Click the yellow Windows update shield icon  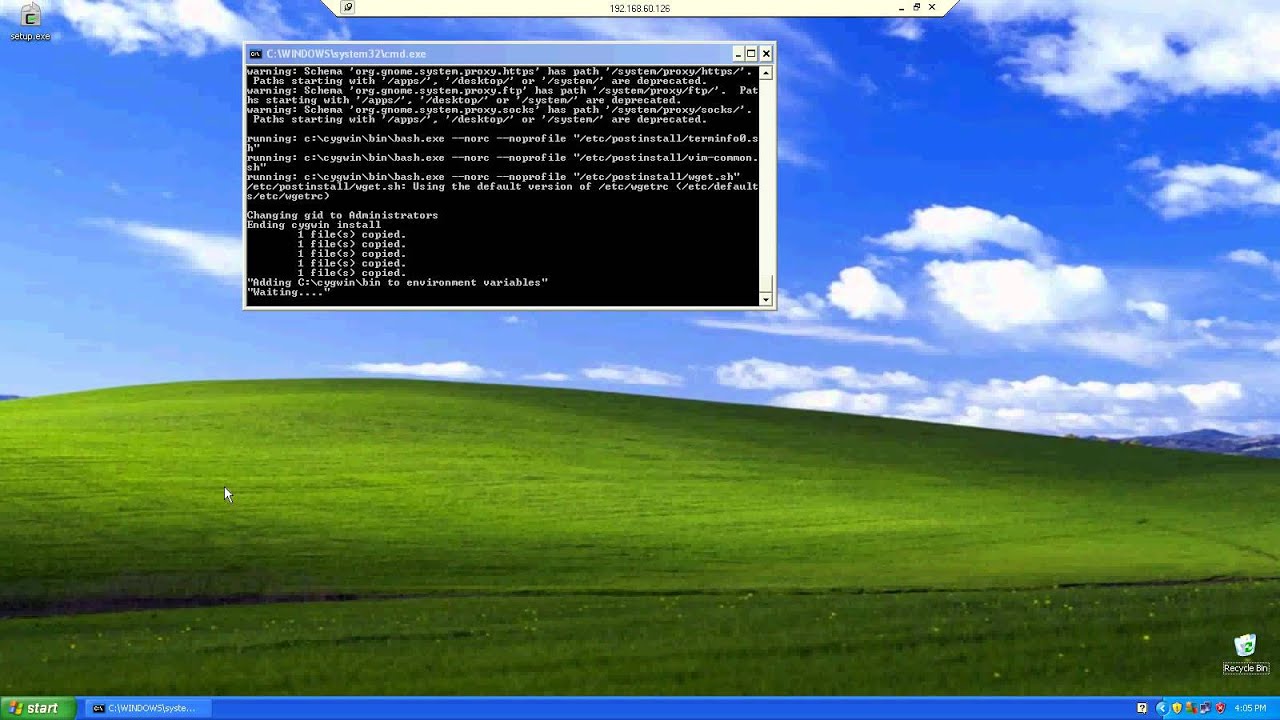1177,708
